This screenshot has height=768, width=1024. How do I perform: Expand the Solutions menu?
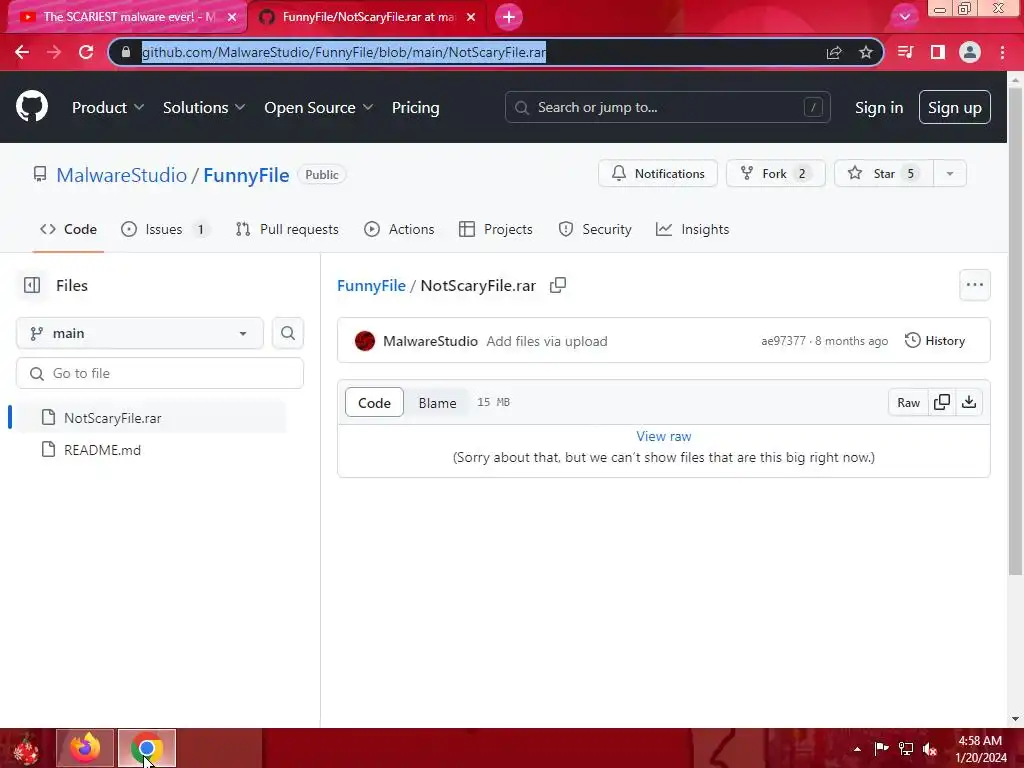tap(204, 108)
